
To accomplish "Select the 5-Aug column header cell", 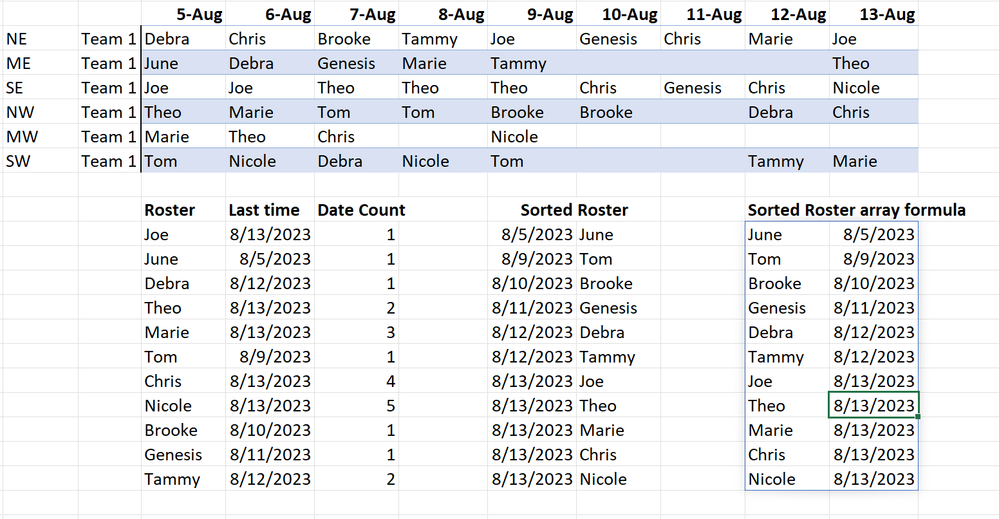I will coord(183,14).
